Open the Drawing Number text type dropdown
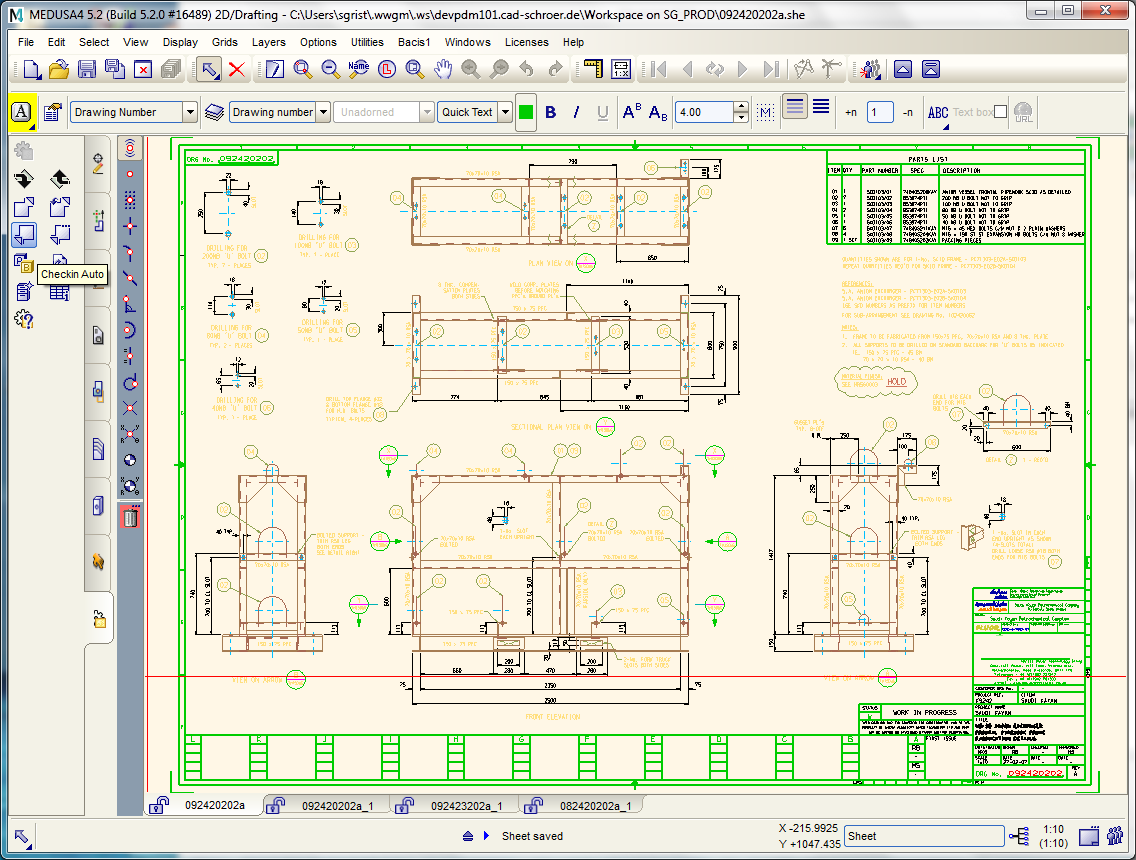Viewport: 1136px width, 860px height. pos(190,112)
